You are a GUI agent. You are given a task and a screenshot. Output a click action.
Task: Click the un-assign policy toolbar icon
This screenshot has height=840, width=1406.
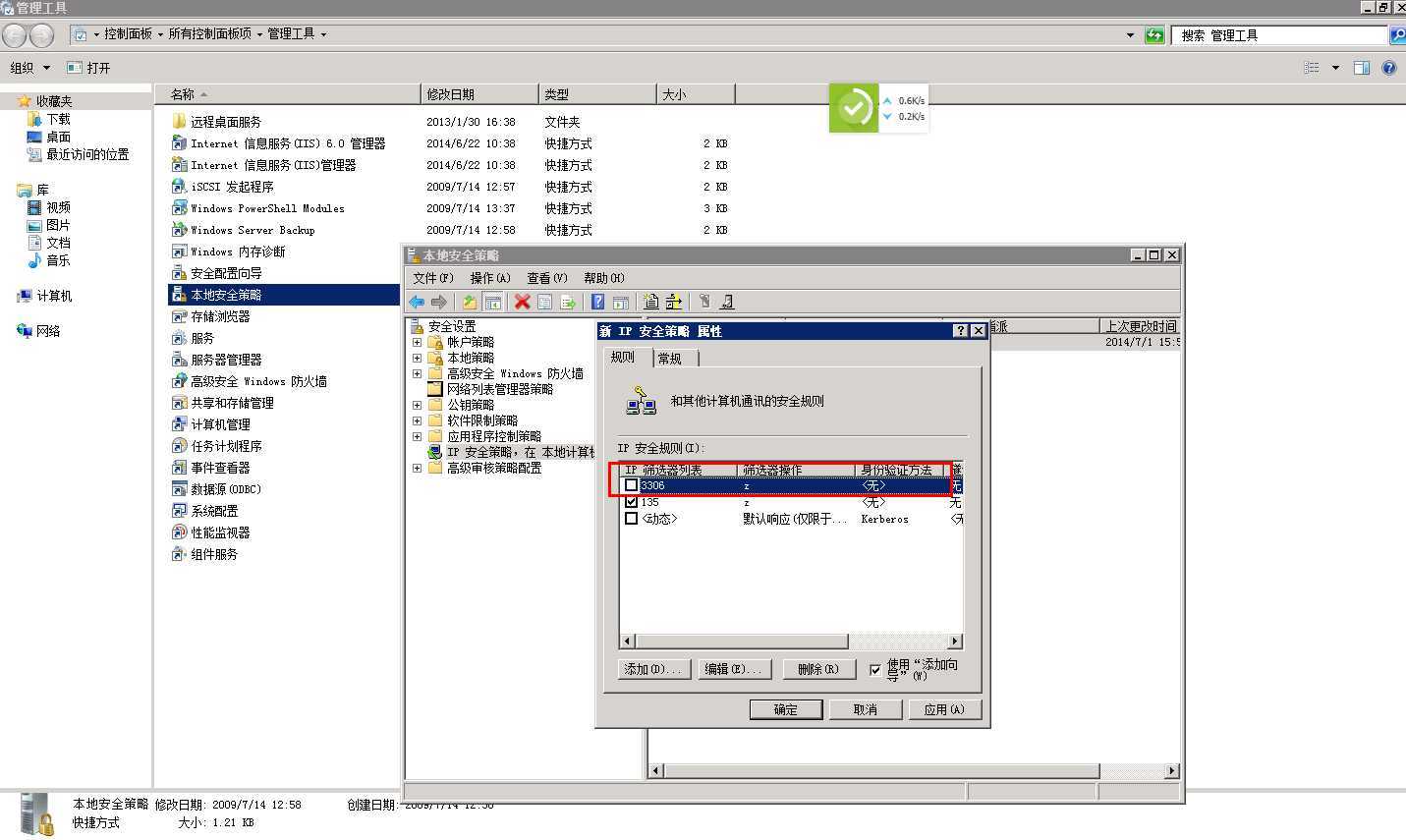pos(726,302)
